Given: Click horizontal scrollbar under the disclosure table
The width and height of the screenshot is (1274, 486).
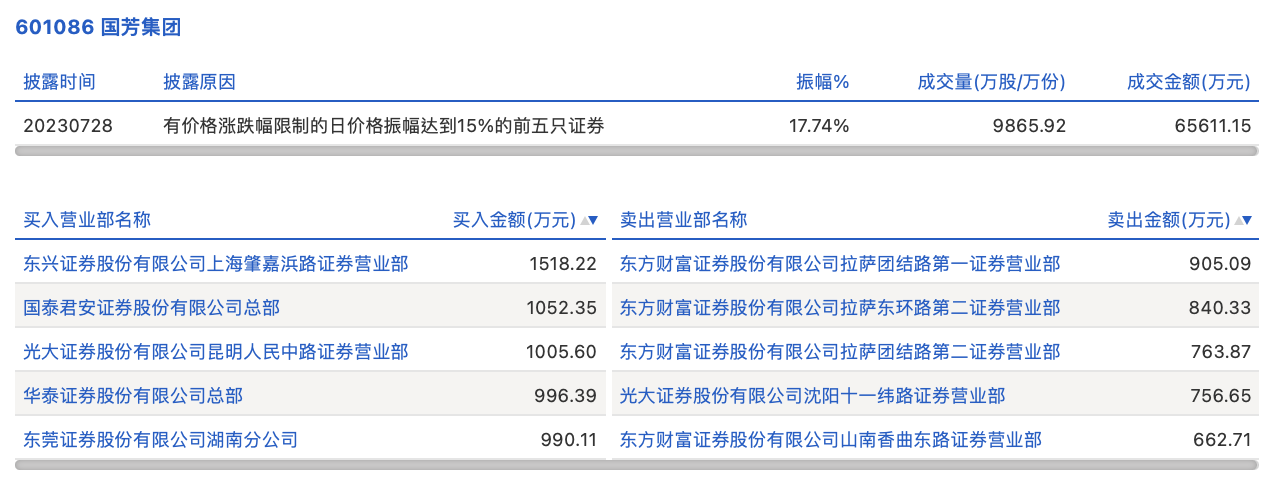Looking at the screenshot, I should [x=636, y=151].
